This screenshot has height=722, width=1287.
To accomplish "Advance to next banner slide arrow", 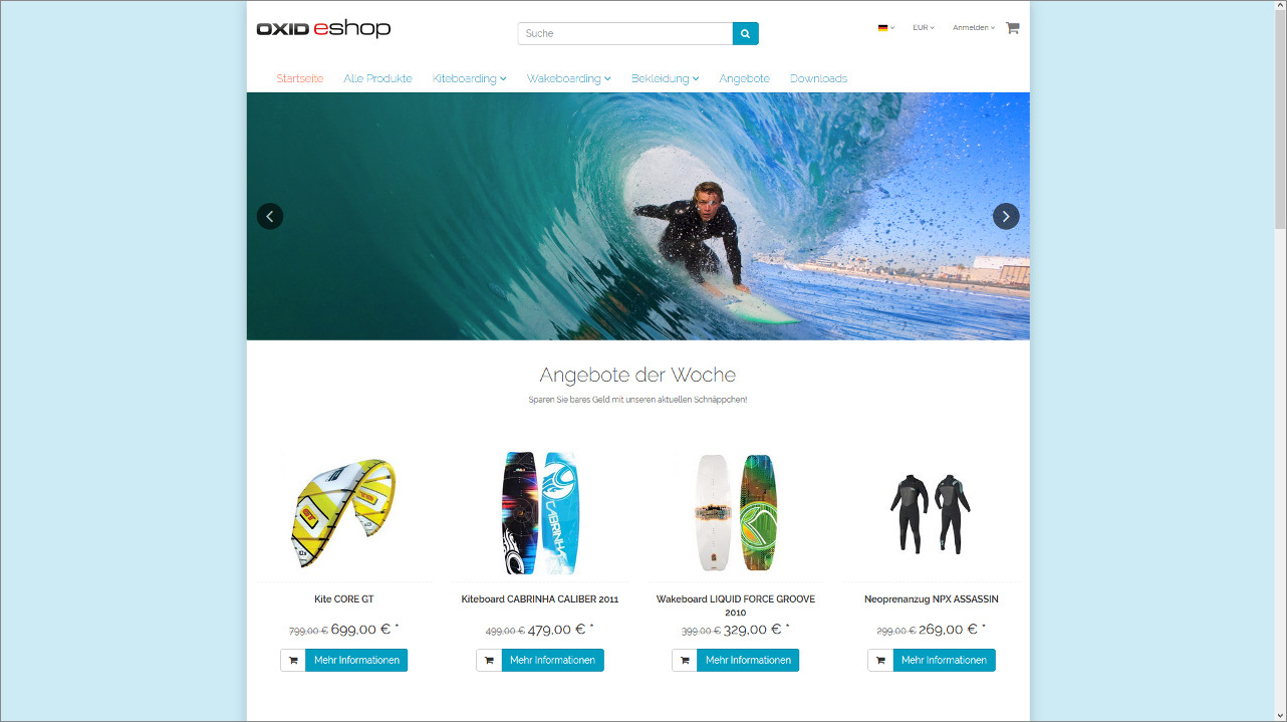I will pos(1006,216).
